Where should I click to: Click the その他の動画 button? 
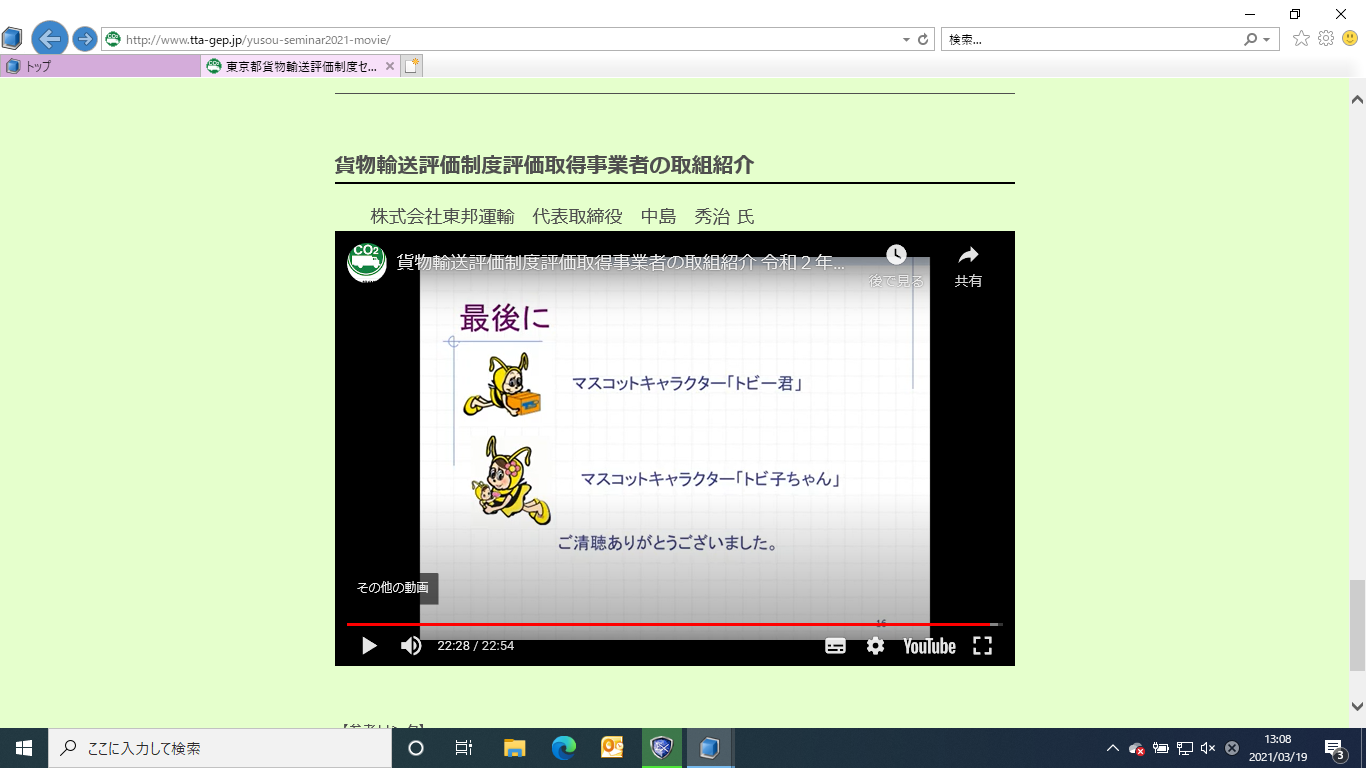click(393, 588)
